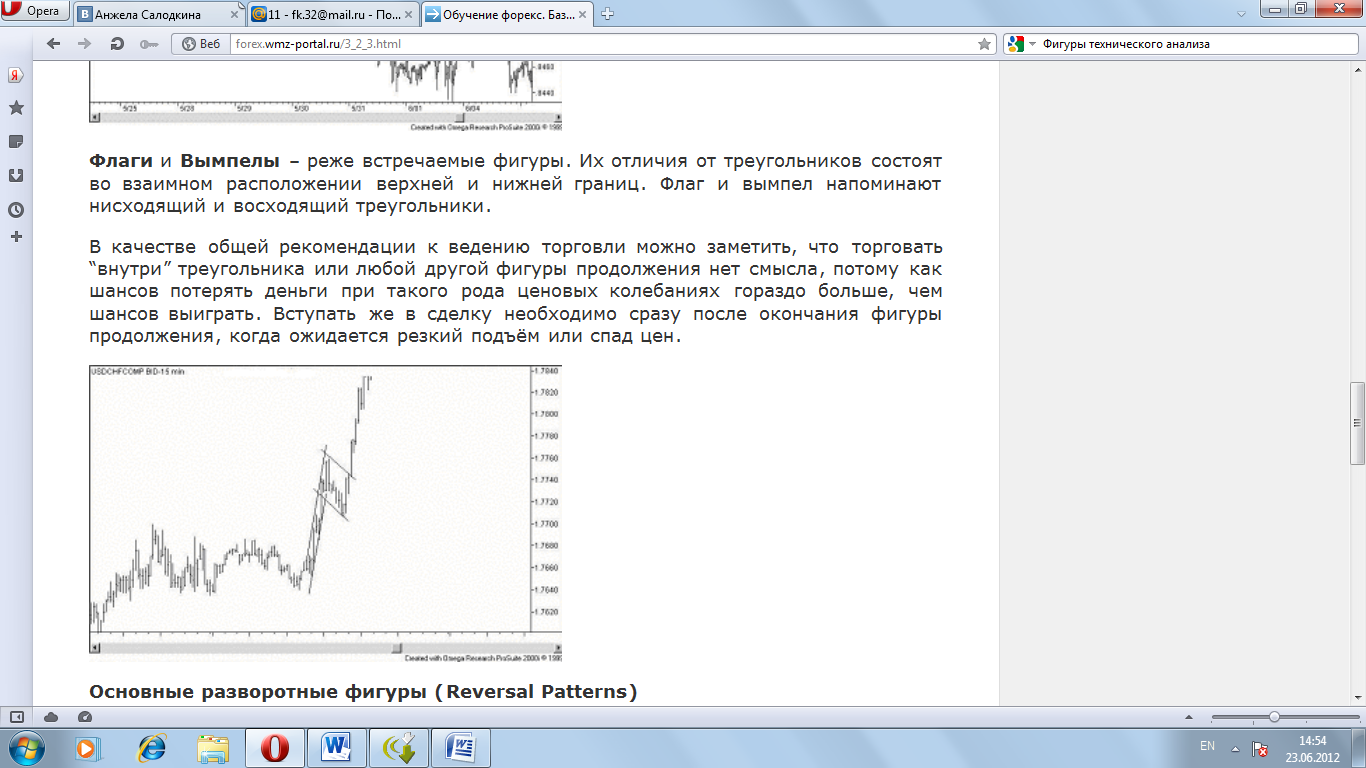Image resolution: width=1366 pixels, height=768 pixels.
Task: Open the Windows Start menu
Action: click(x=27, y=747)
